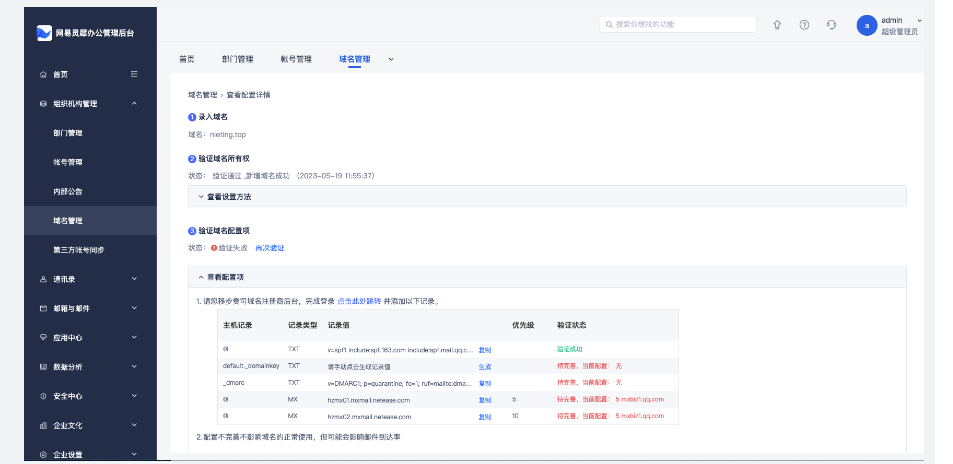Screen dimensions: 953x464
Task: Expand the 查看设置方法 panel
Action: tap(547, 196)
